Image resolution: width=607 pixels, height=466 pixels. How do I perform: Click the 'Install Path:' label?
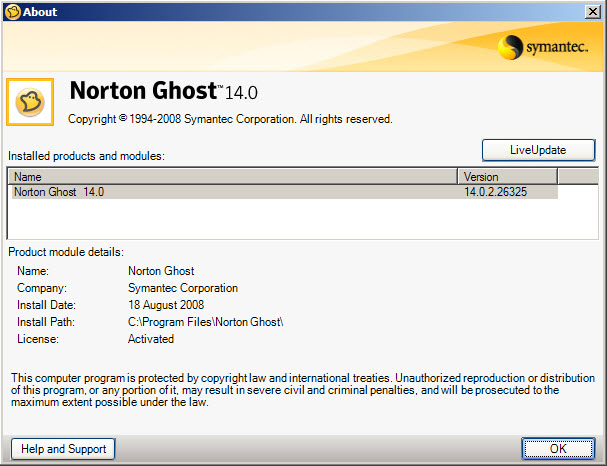click(46, 322)
